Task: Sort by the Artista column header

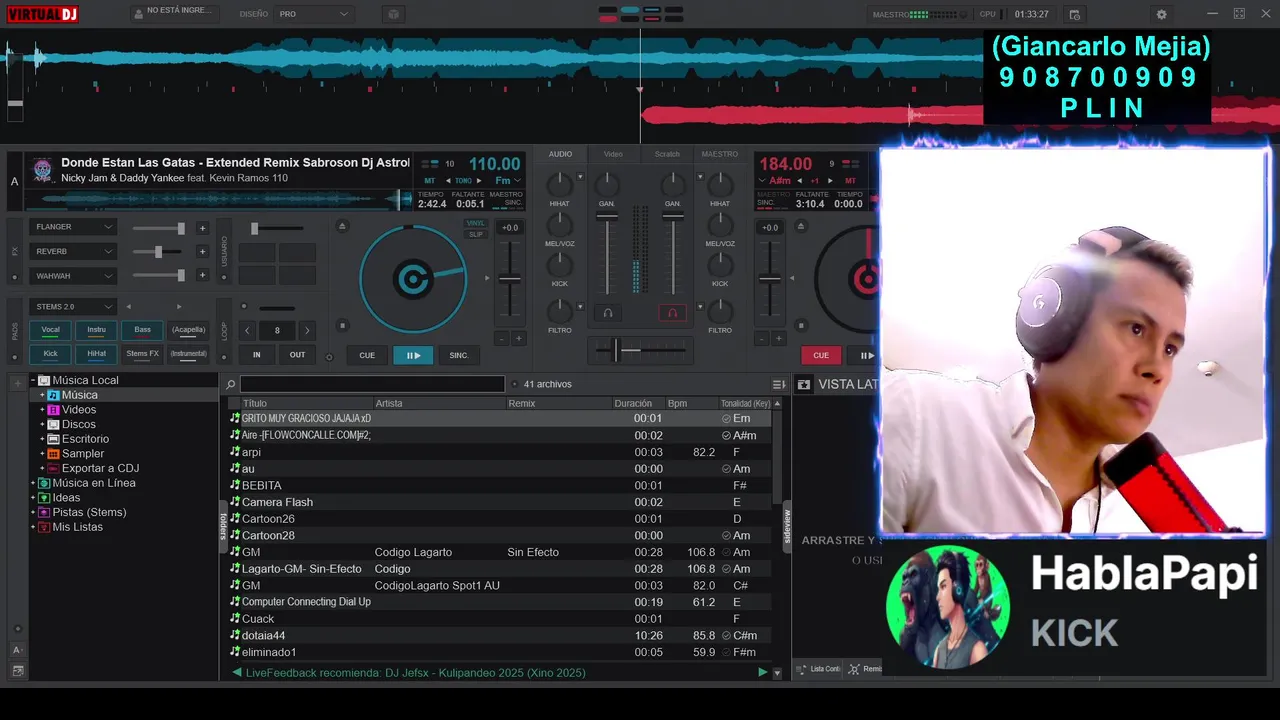Action: [x=439, y=404]
